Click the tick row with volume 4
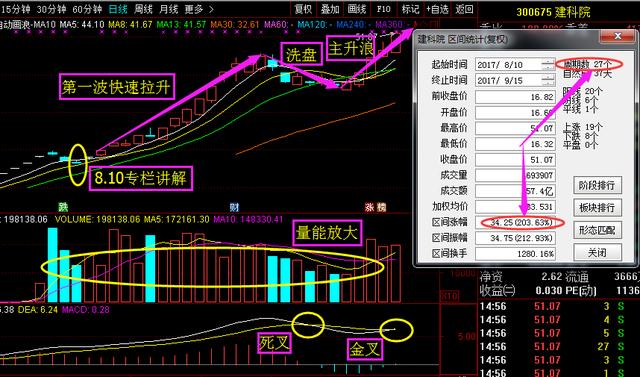 [x=557, y=319]
